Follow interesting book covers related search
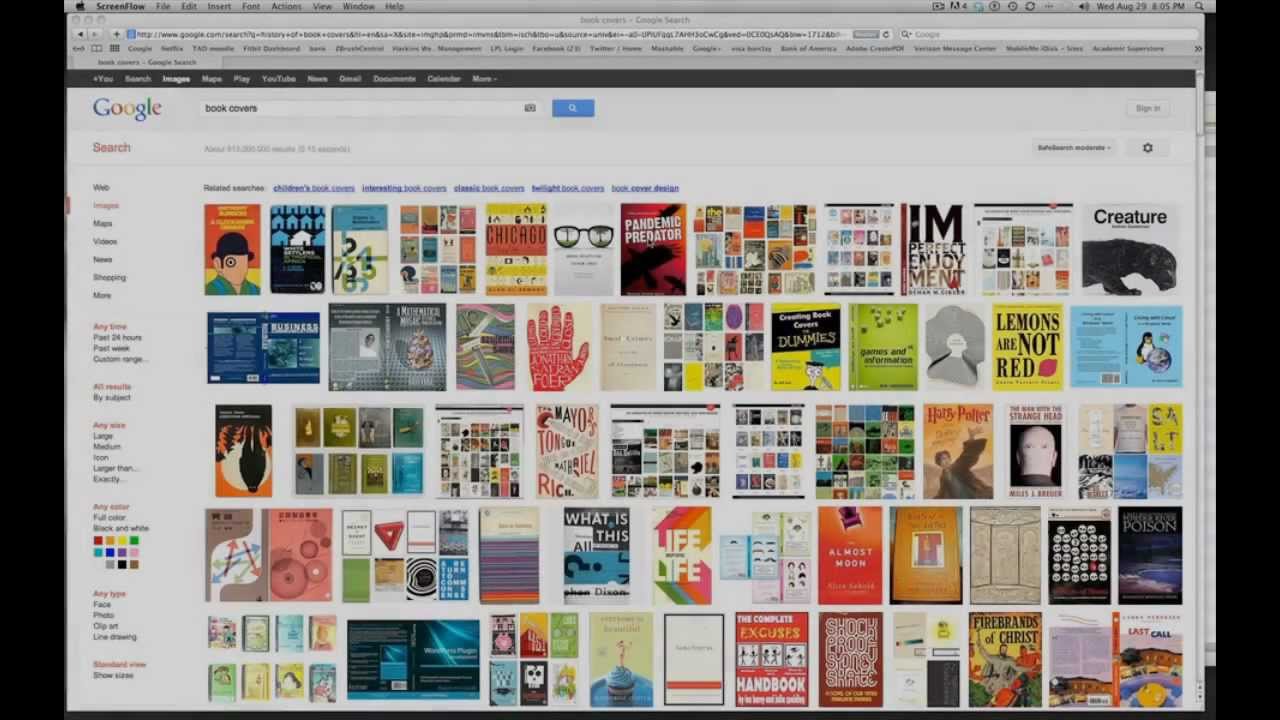Screen dimensions: 1280x720 (x=404, y=188)
